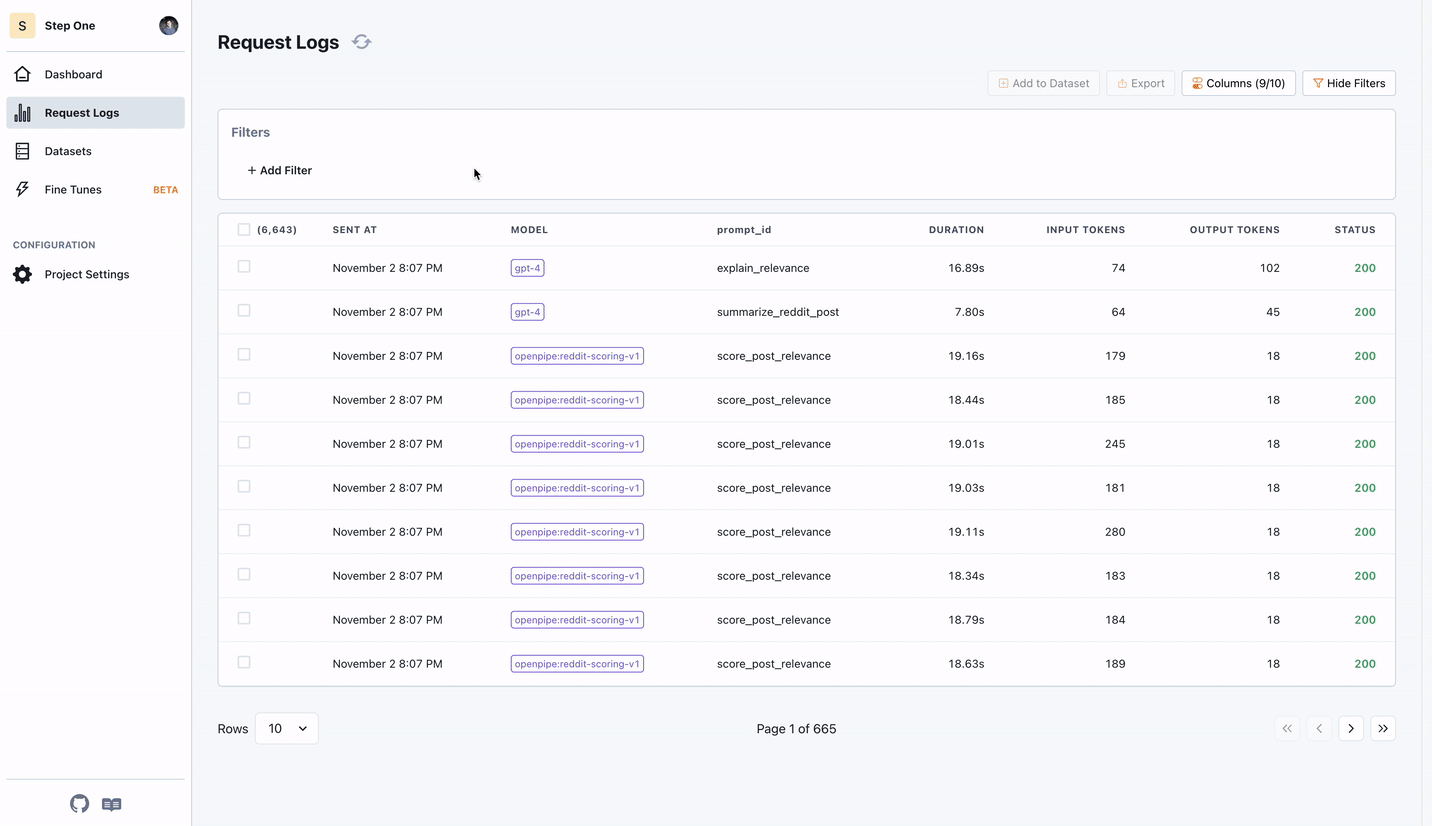Open the Columns (9/10) selector
Image resolution: width=1432 pixels, height=826 pixels.
1238,83
